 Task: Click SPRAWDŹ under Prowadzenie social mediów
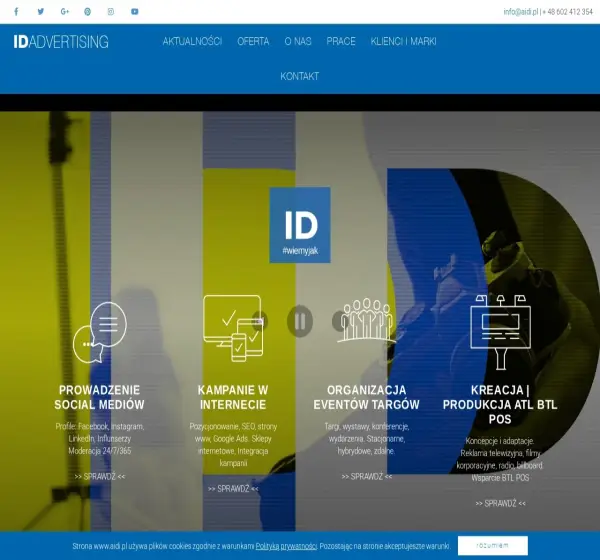99,477
